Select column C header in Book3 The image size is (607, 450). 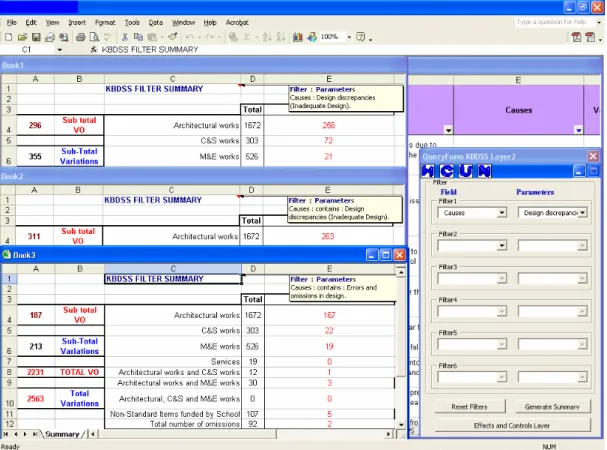click(x=173, y=268)
